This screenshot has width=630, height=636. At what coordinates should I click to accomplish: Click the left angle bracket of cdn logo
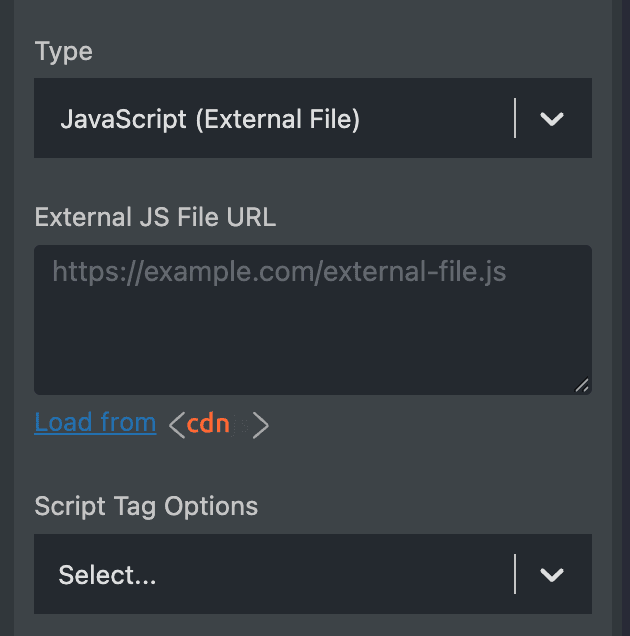[177, 425]
